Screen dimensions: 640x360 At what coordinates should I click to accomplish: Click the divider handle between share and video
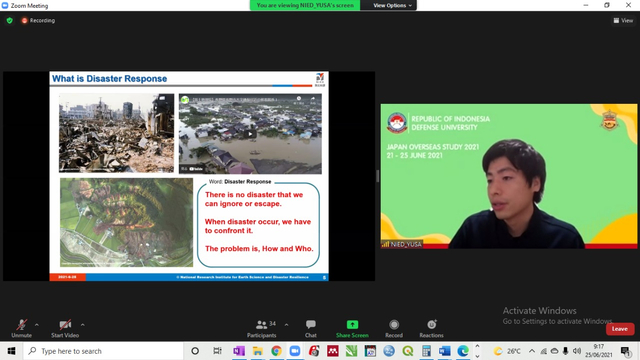(x=378, y=176)
